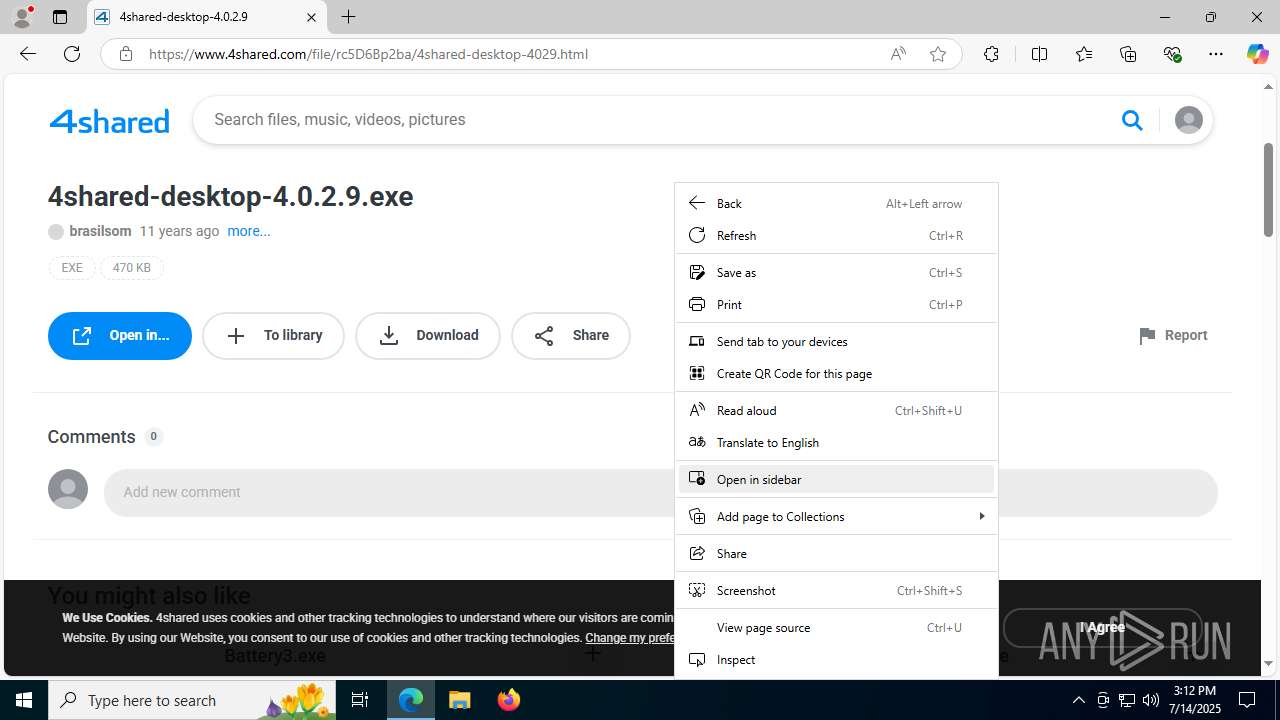Open File Explorer from the taskbar
The image size is (1280, 720).
(460, 700)
